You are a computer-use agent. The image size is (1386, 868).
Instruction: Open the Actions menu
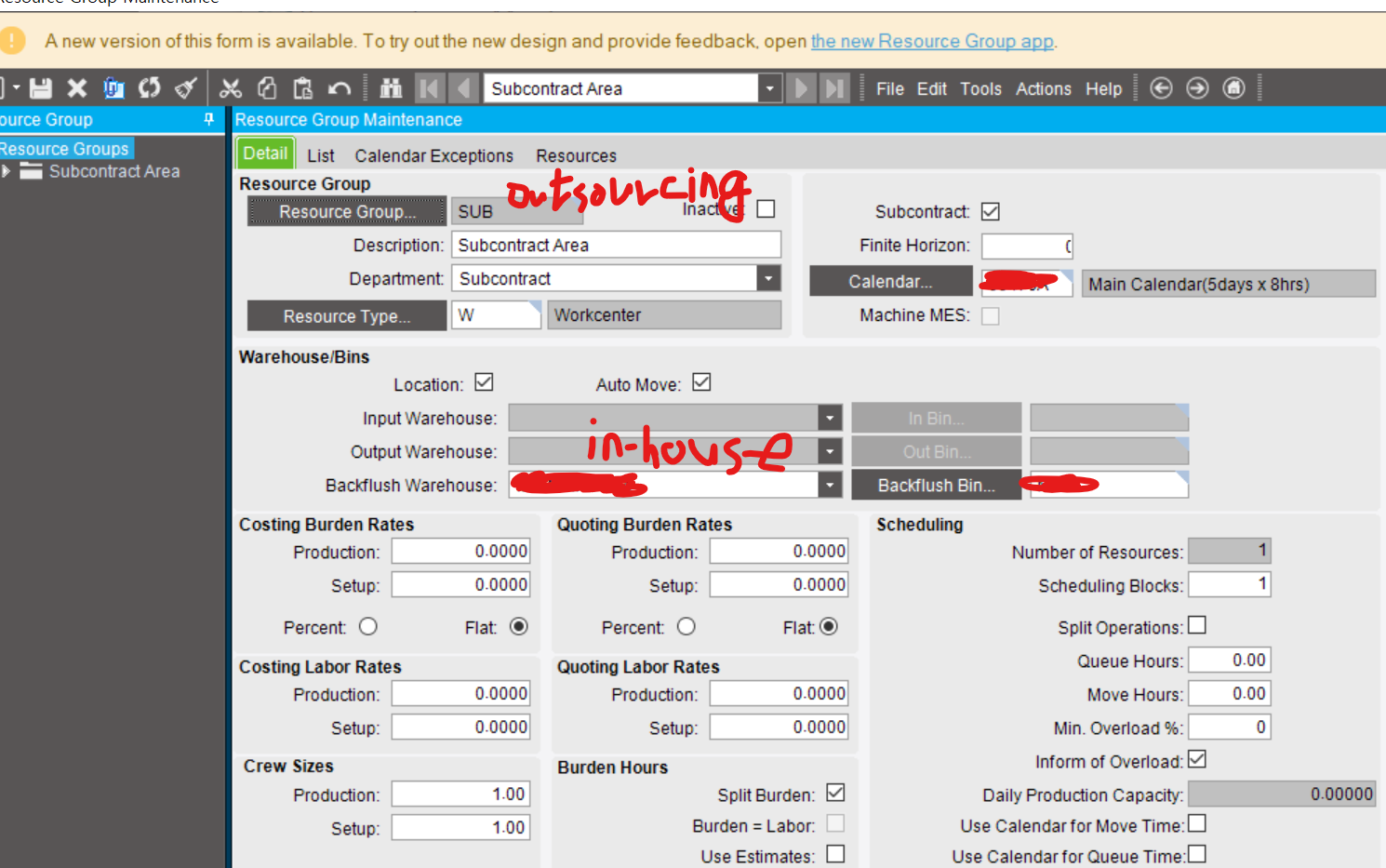(1043, 88)
